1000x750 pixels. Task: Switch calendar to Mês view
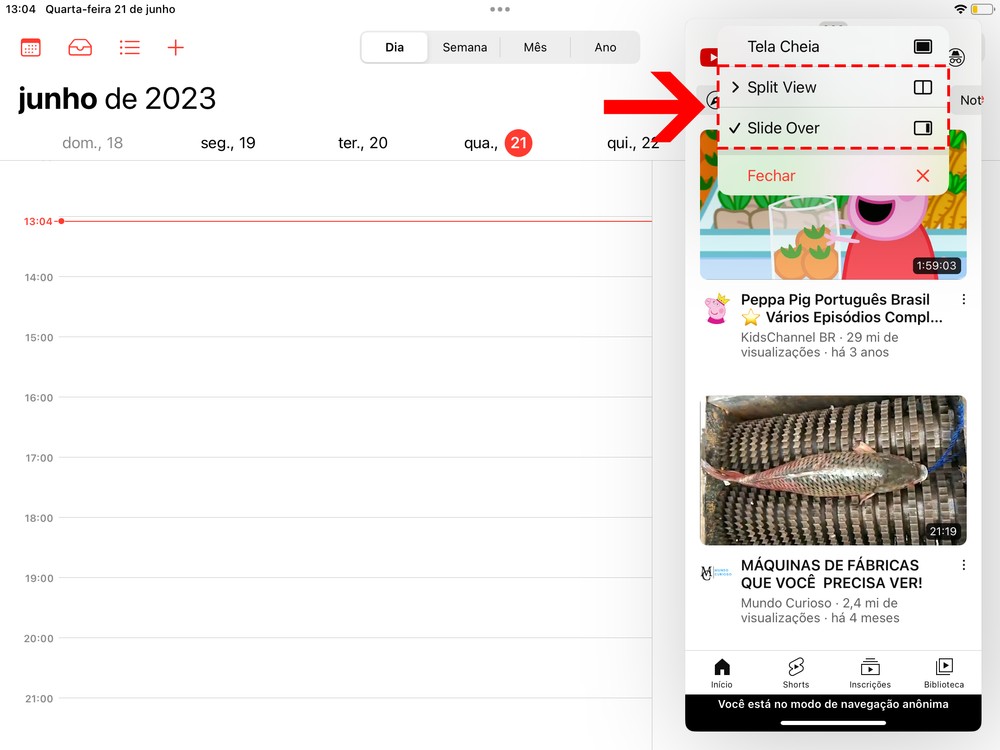coord(535,47)
